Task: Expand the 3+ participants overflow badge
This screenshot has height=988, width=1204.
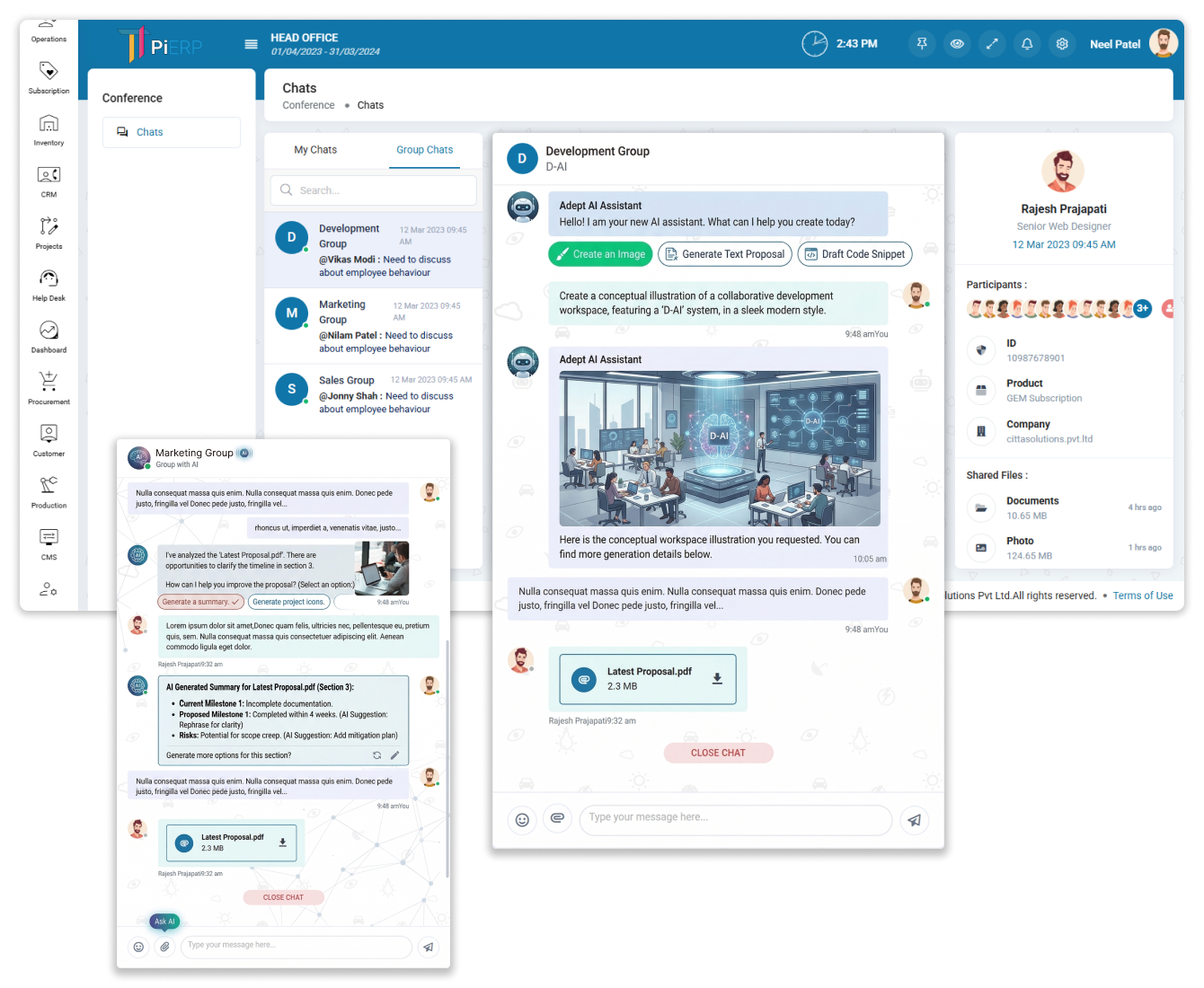Action: tap(1143, 308)
